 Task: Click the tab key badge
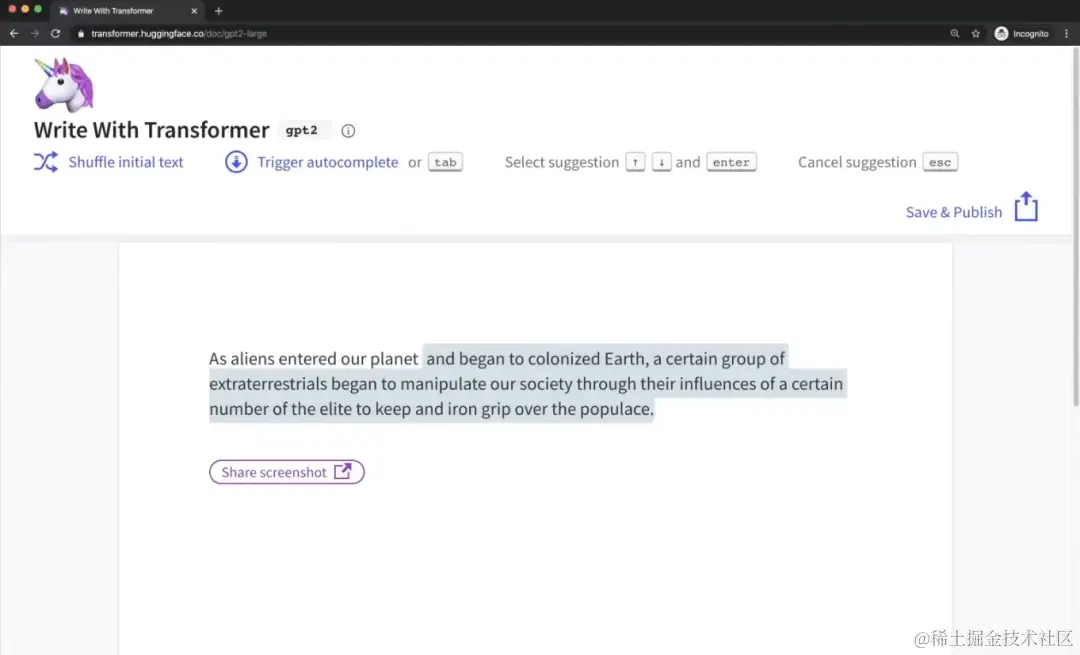445,162
